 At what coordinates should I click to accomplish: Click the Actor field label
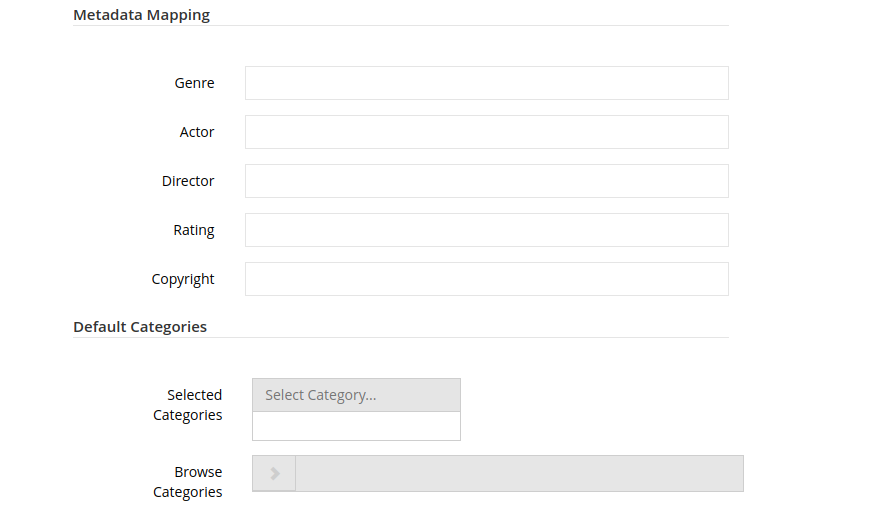pos(197,132)
